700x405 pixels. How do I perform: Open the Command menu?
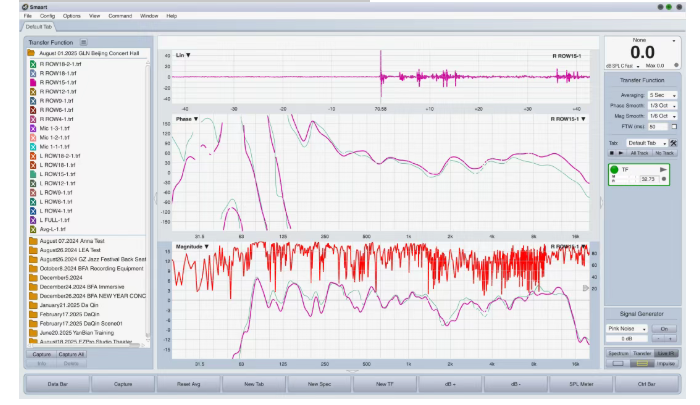119,17
